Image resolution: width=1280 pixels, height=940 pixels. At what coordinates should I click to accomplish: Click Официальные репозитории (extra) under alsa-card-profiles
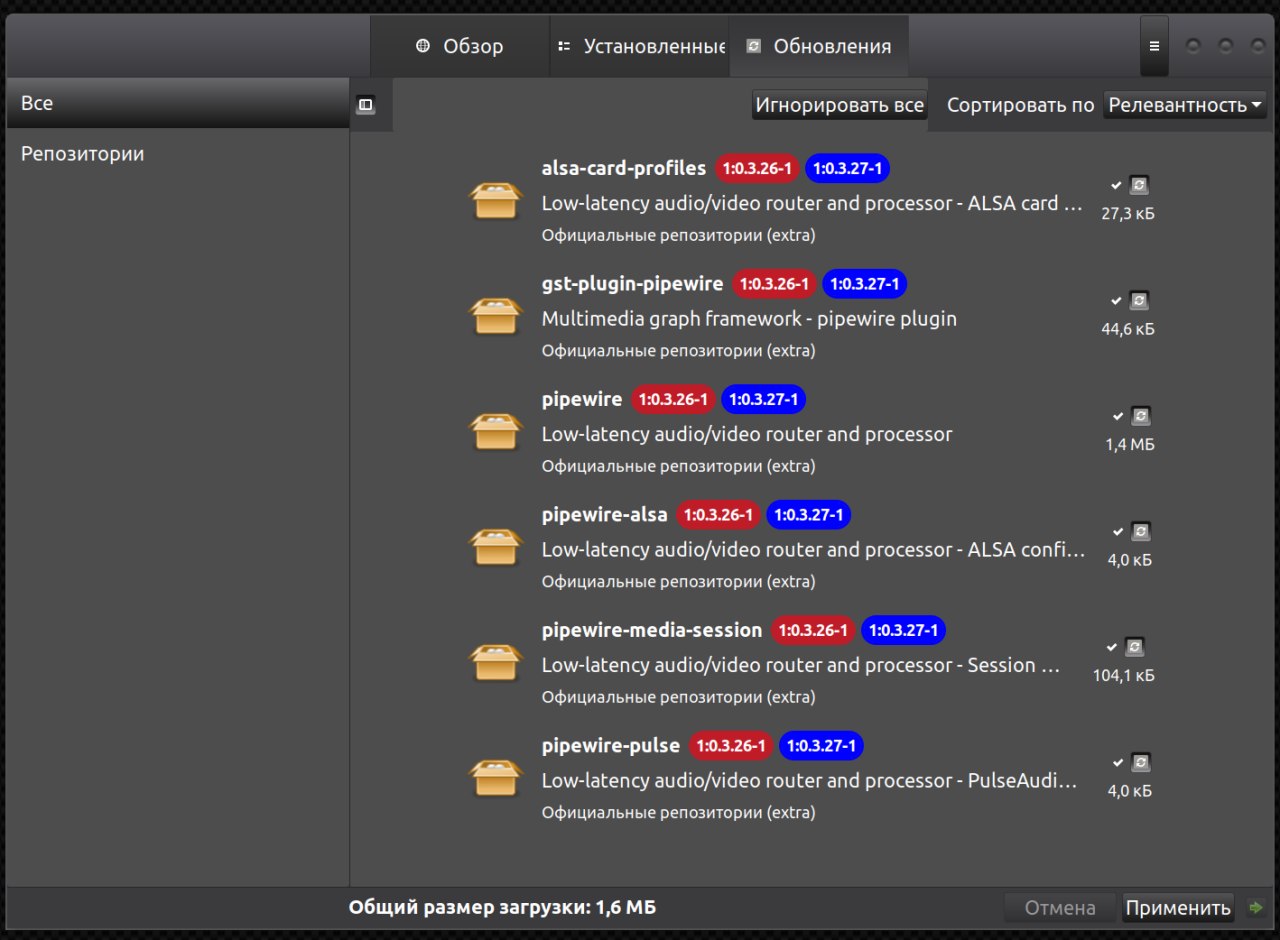(x=678, y=236)
